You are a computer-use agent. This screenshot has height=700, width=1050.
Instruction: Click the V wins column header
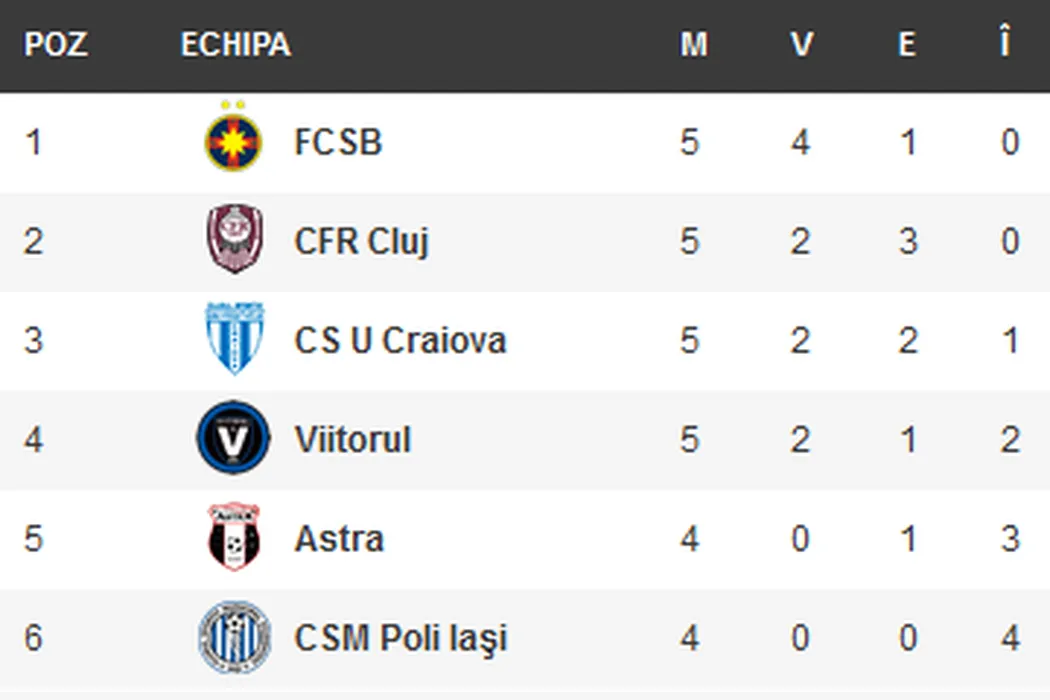coord(801,45)
